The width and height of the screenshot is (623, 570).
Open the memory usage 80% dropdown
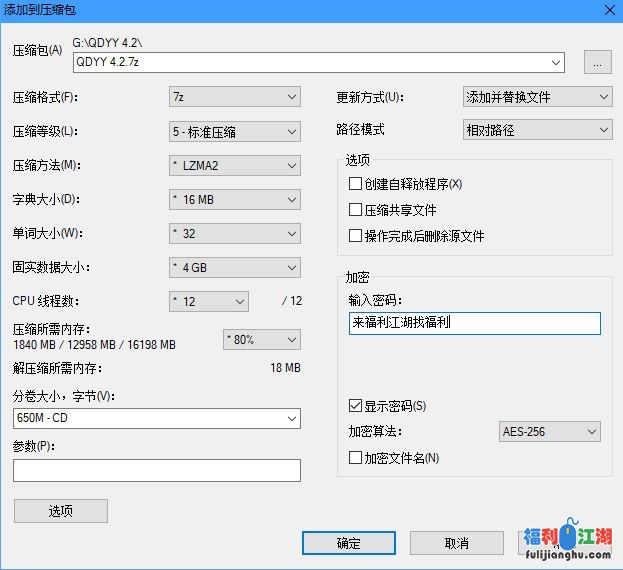point(261,339)
